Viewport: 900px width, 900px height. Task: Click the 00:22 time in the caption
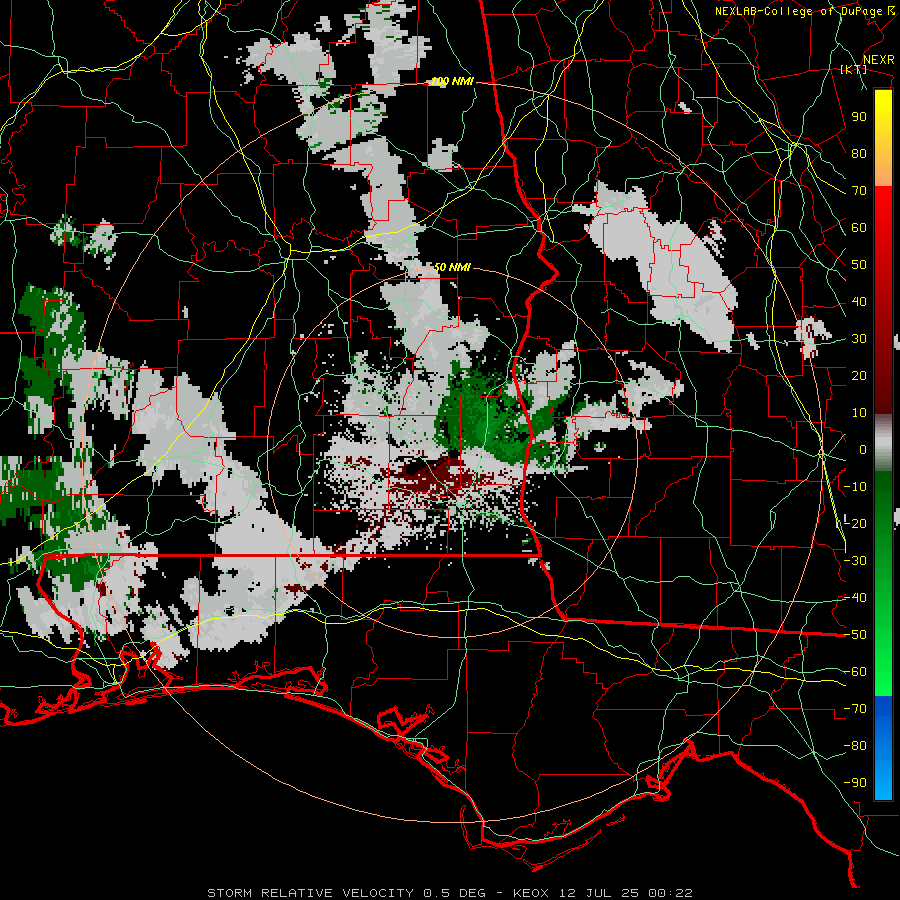[x=671, y=893]
